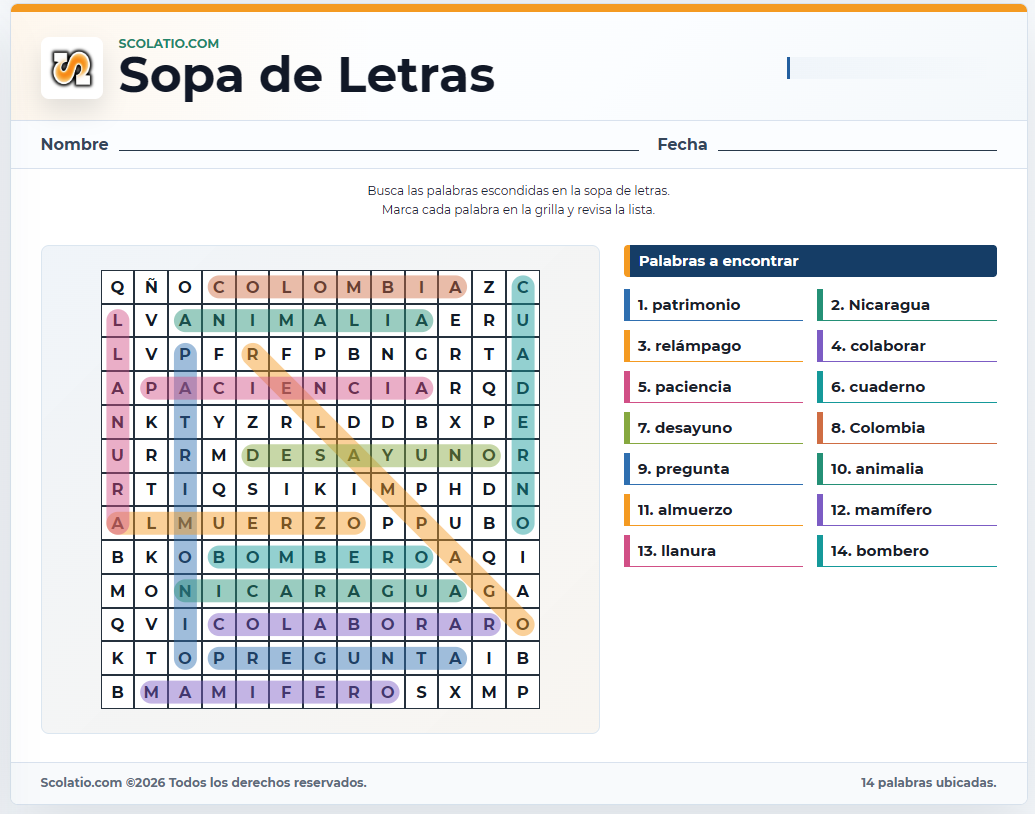Select word 4. colaborar in the list
Image resolution: width=1035 pixels, height=814 pixels.
907,346
